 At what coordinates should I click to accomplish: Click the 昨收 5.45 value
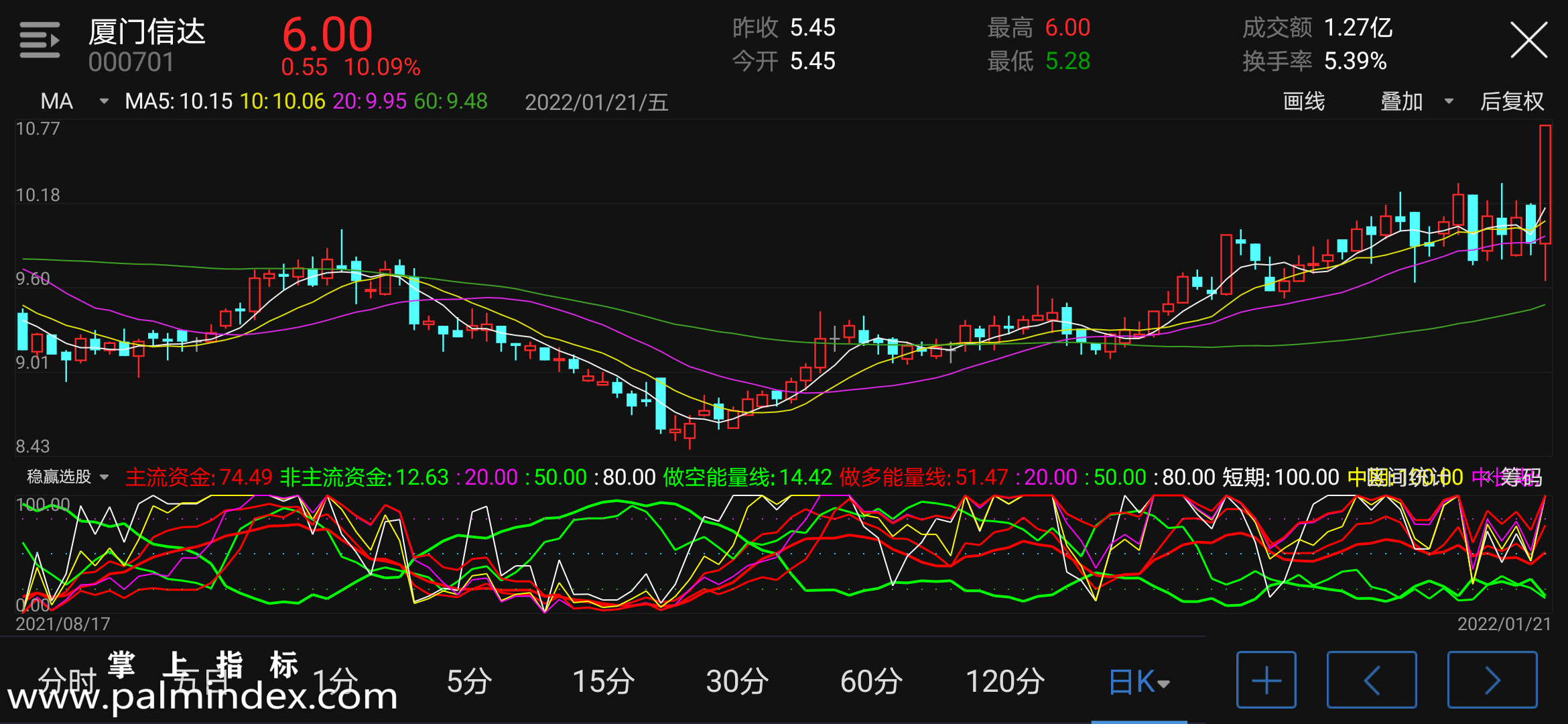[x=783, y=27]
